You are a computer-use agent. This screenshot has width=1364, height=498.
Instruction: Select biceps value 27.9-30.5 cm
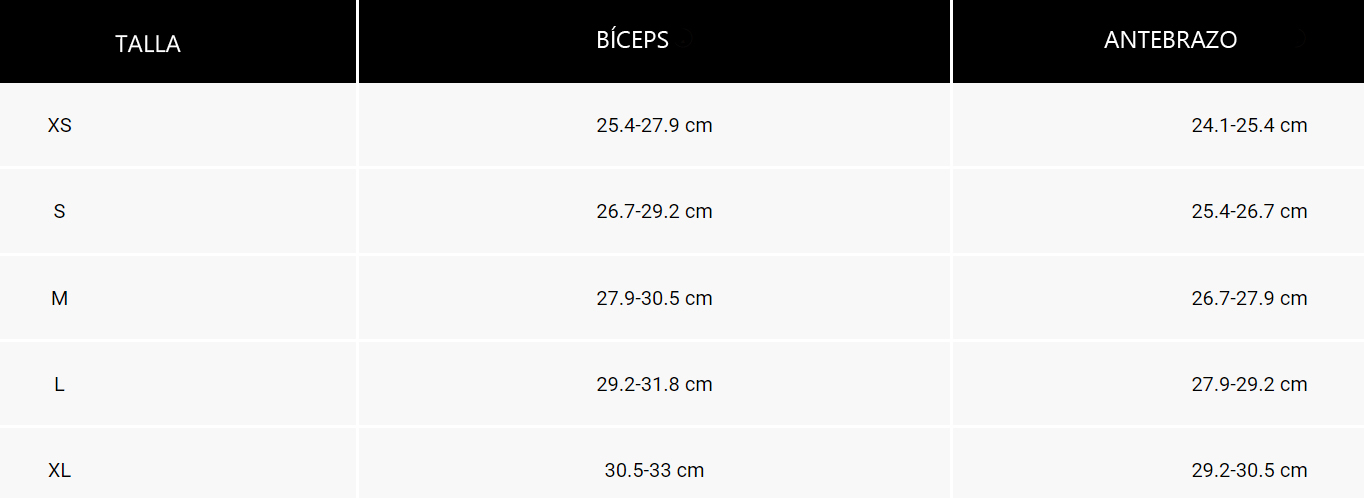pos(654,298)
